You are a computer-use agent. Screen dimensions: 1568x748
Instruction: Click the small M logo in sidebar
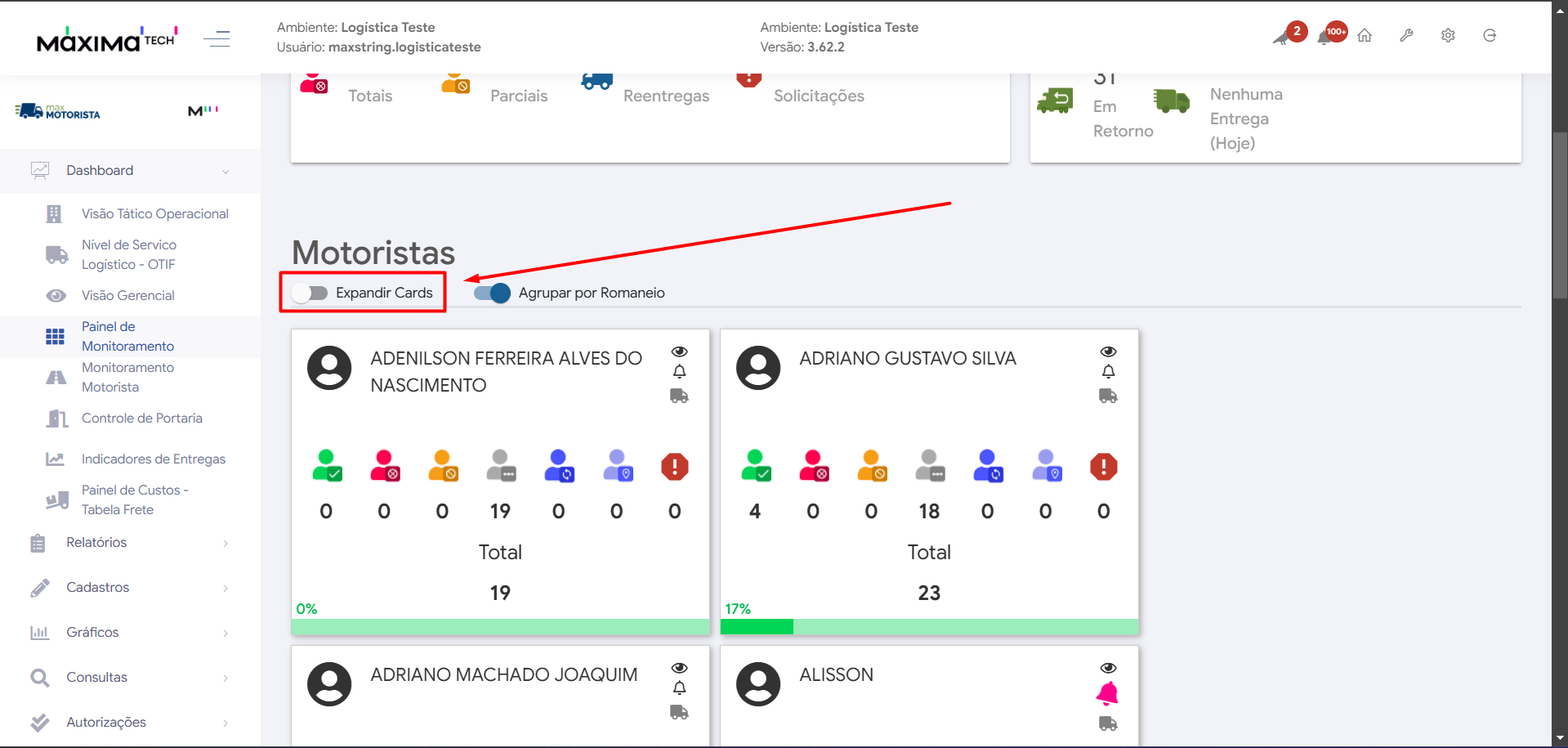pos(203,110)
